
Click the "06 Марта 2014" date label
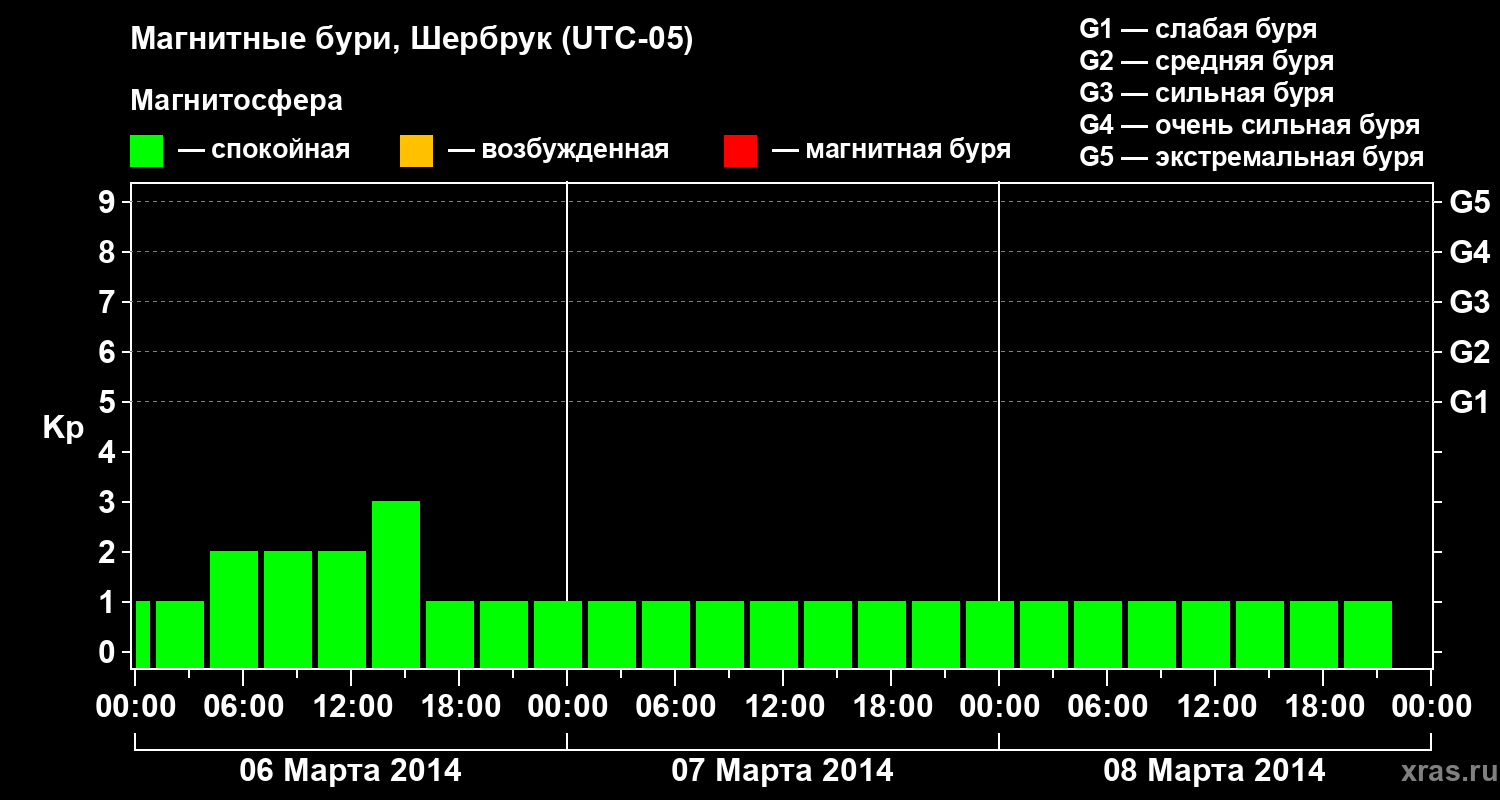coord(351,771)
